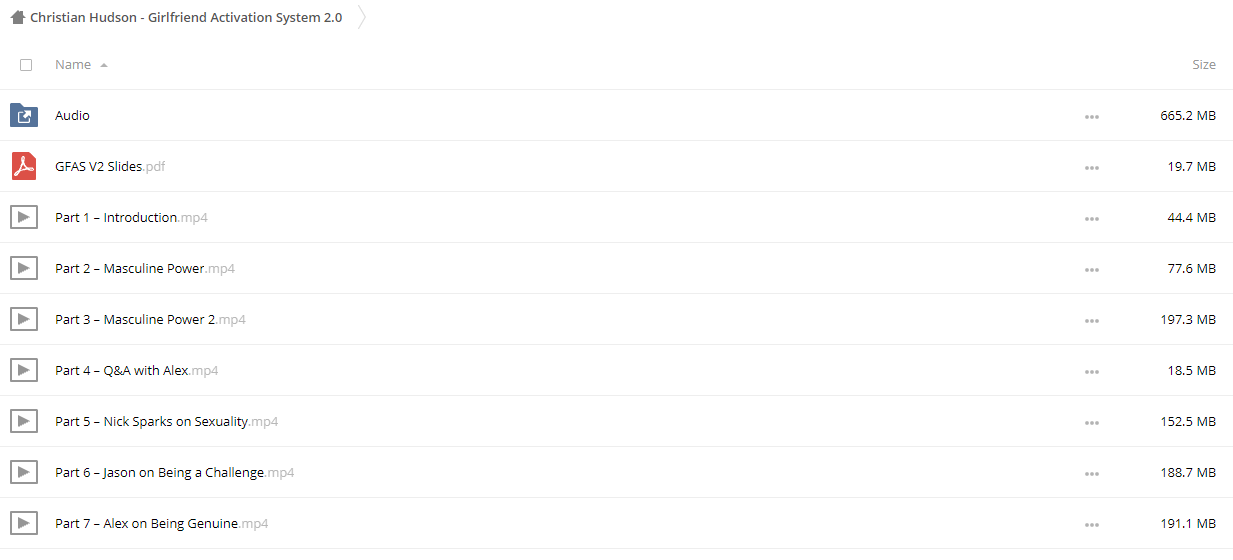Click video icon for Part 7 – Alex on Being Genuine
The image size is (1233, 560).
point(24,523)
